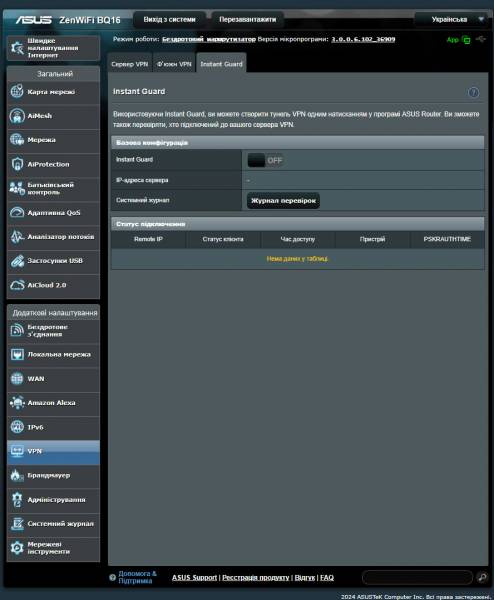Click the Бездротовий маршрутизатор mode link
This screenshot has width=494, height=600.
[x=209, y=39]
